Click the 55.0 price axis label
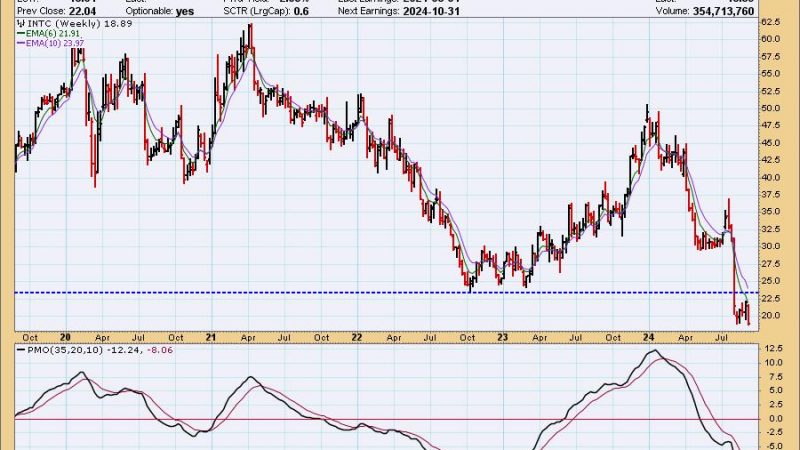 pyautogui.click(x=770, y=73)
